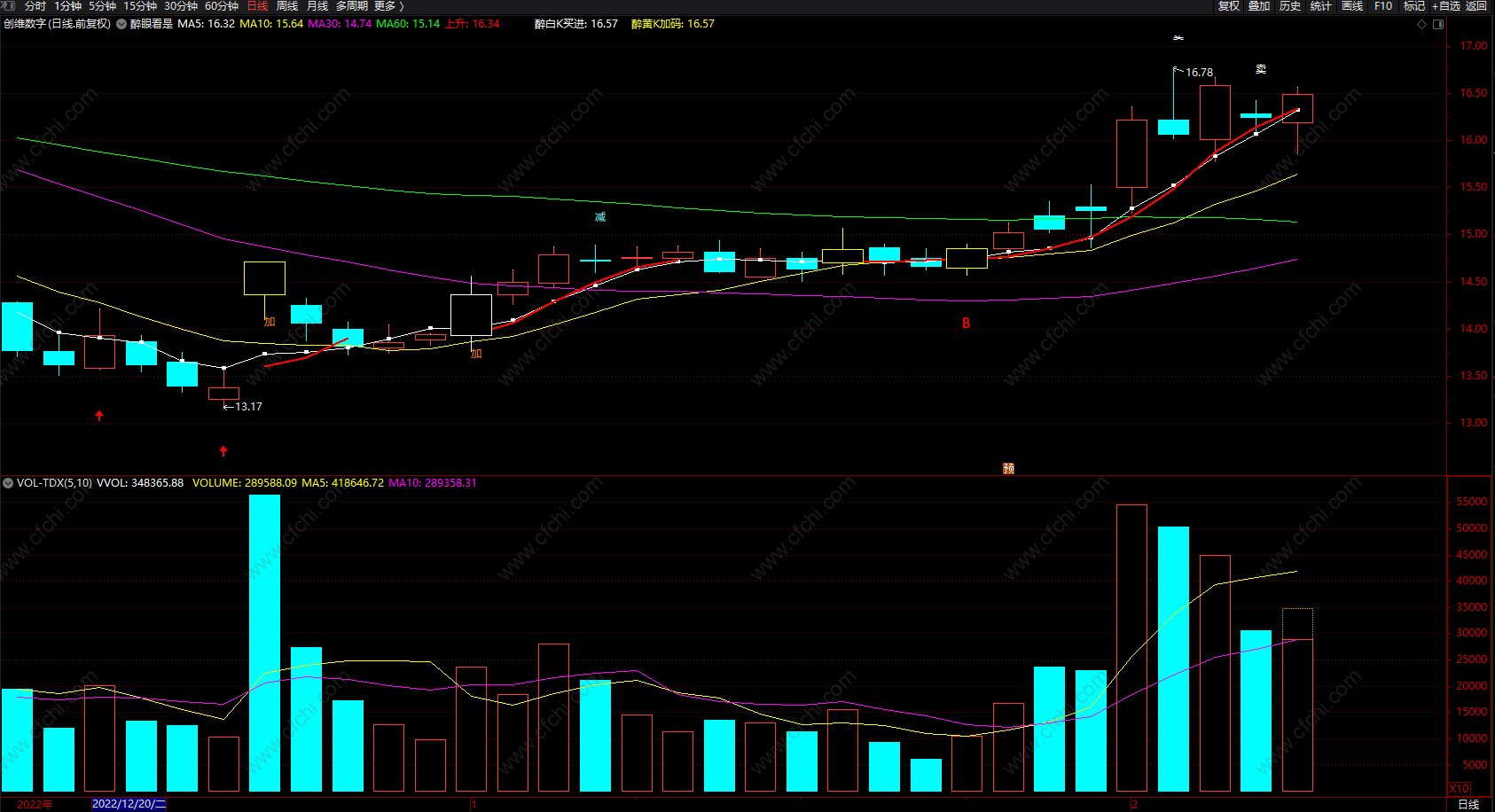
Task: Click the MA30: 14.74 value label
Action: tap(340, 24)
